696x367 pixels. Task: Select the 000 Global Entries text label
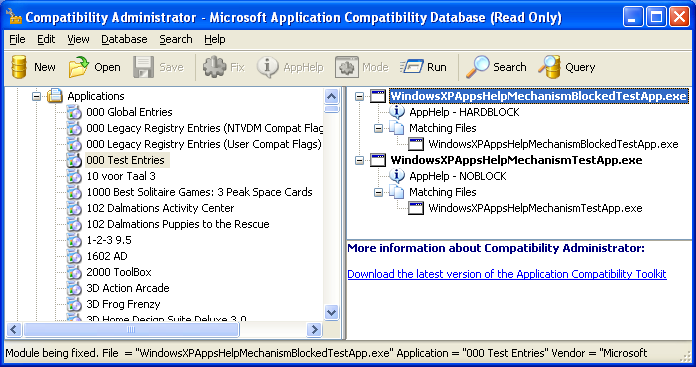(129, 112)
